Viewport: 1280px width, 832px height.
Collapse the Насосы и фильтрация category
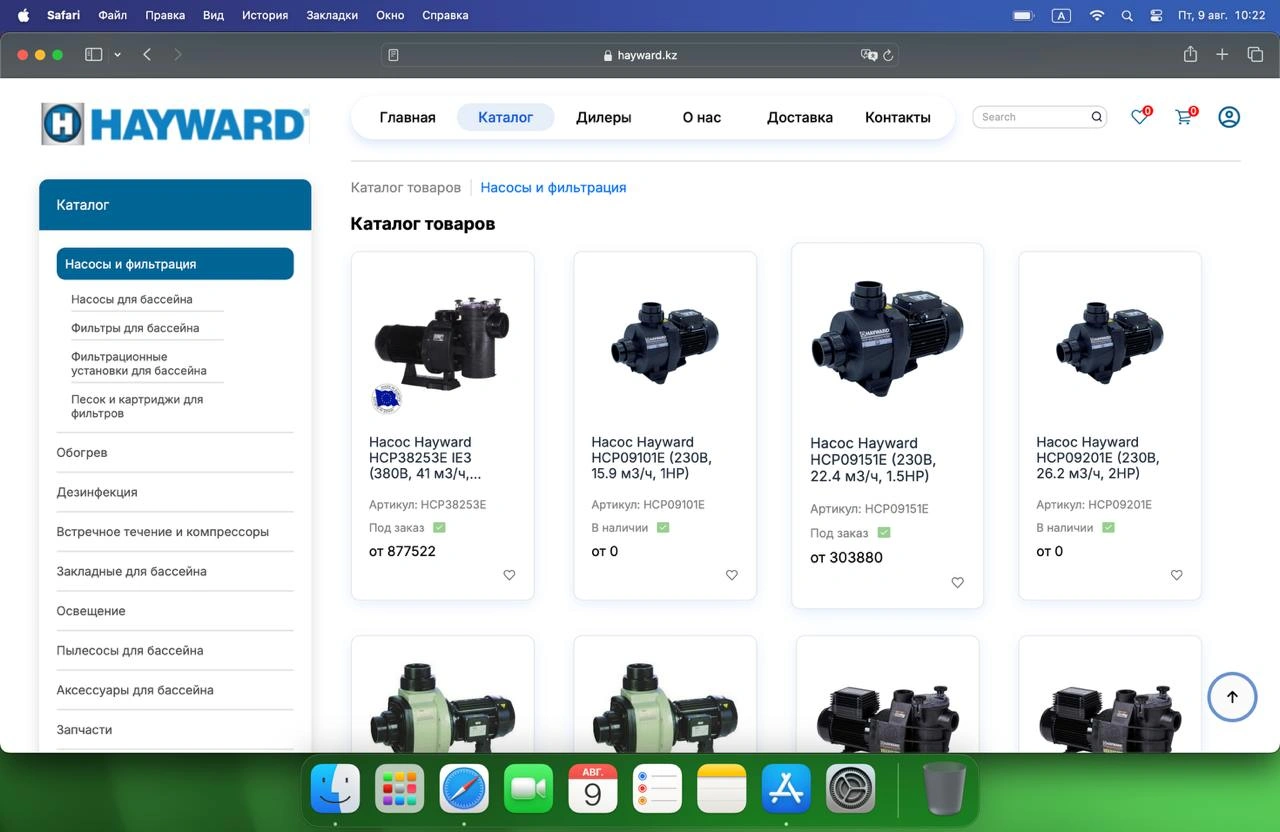175,264
